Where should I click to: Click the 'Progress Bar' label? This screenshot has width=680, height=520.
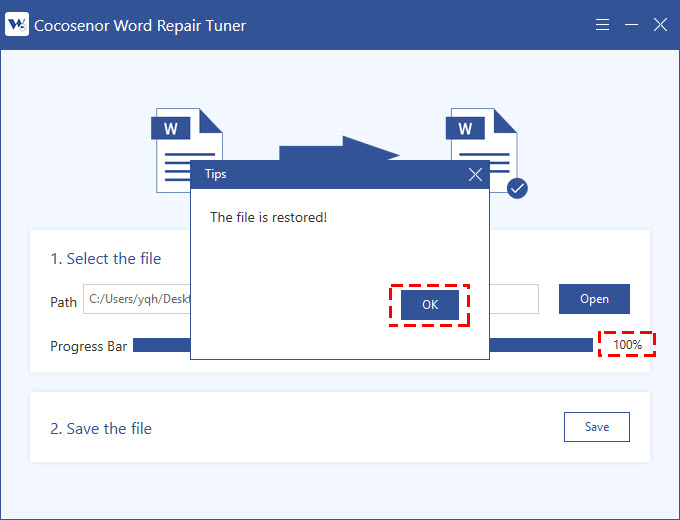tap(88, 346)
